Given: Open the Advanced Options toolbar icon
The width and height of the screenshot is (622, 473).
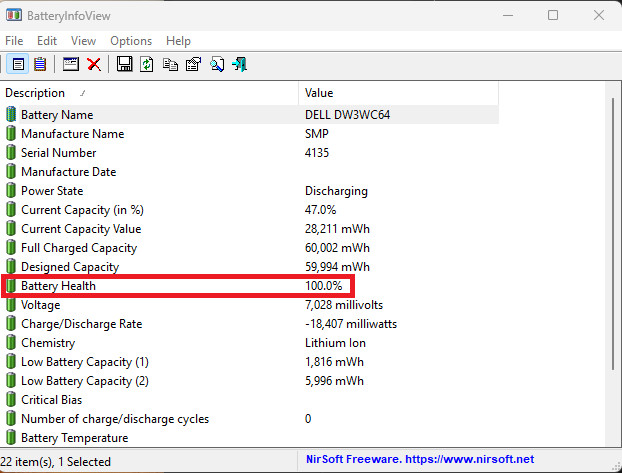Looking at the screenshot, I should tap(71, 64).
